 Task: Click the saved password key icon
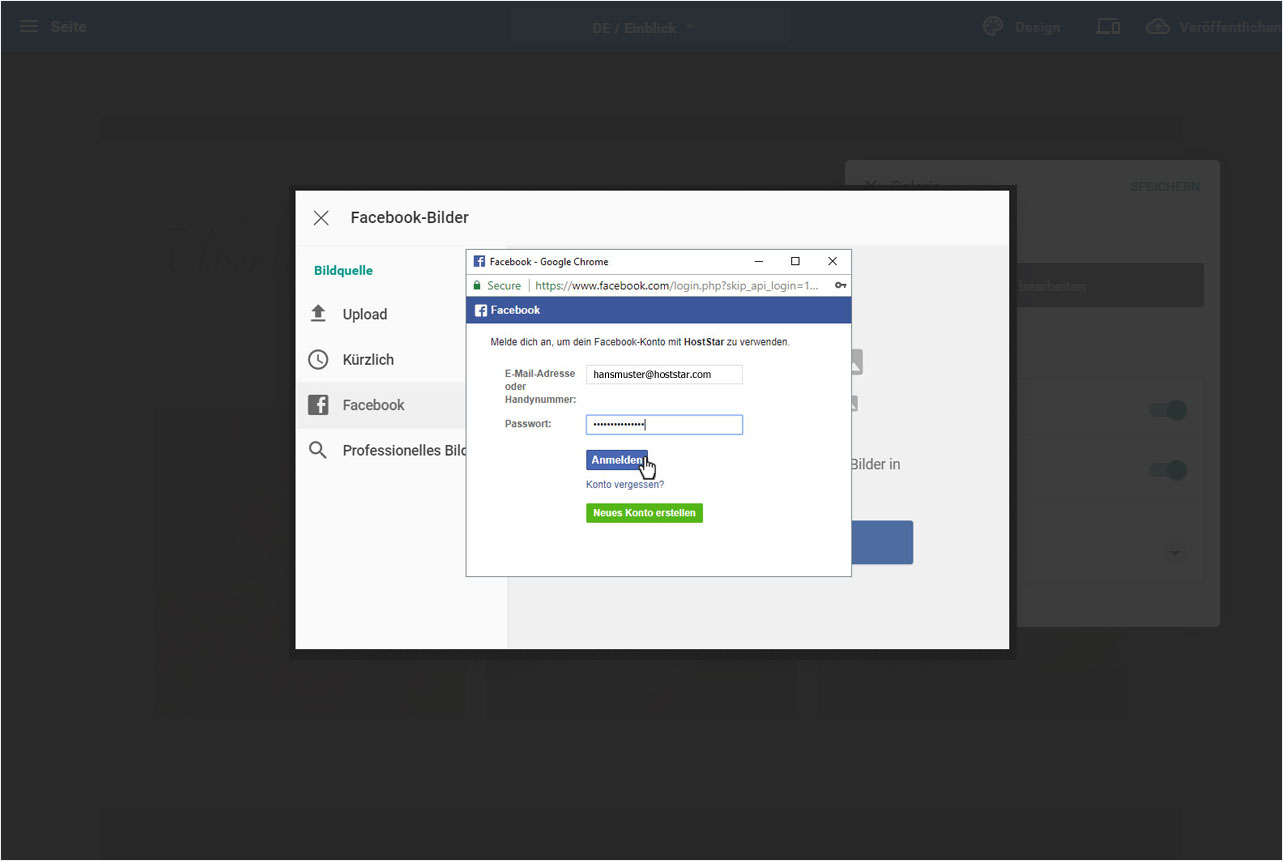pos(841,286)
